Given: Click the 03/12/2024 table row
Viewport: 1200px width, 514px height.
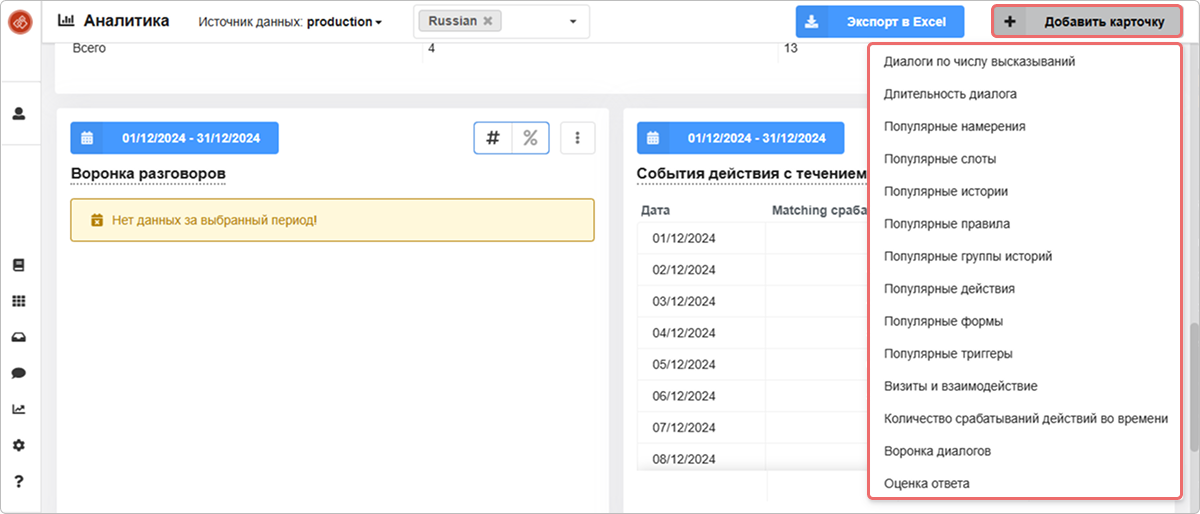Looking at the screenshot, I should [x=752, y=302].
